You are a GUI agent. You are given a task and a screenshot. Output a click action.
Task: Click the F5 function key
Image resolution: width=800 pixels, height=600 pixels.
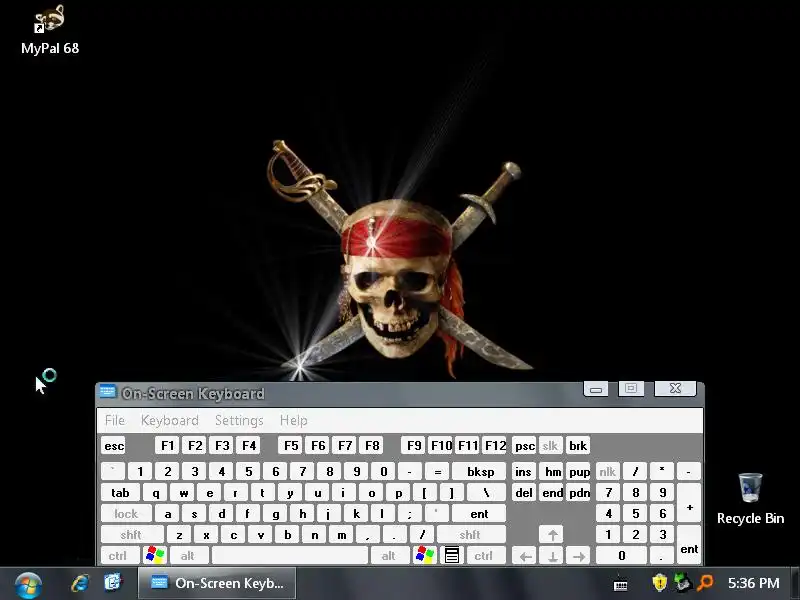291,445
